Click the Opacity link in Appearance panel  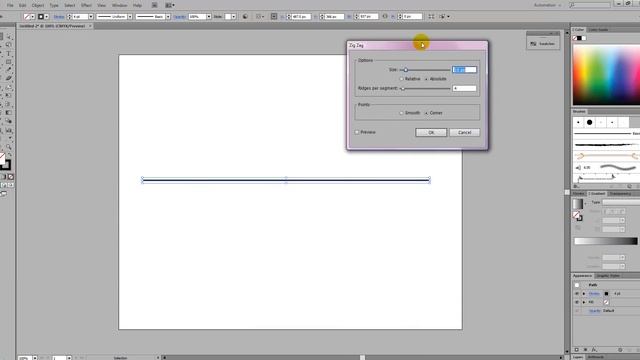[594, 311]
